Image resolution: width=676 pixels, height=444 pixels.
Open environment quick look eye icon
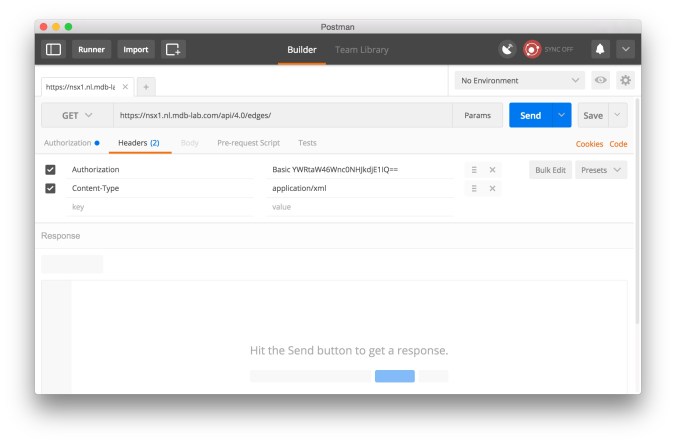tap(601, 80)
